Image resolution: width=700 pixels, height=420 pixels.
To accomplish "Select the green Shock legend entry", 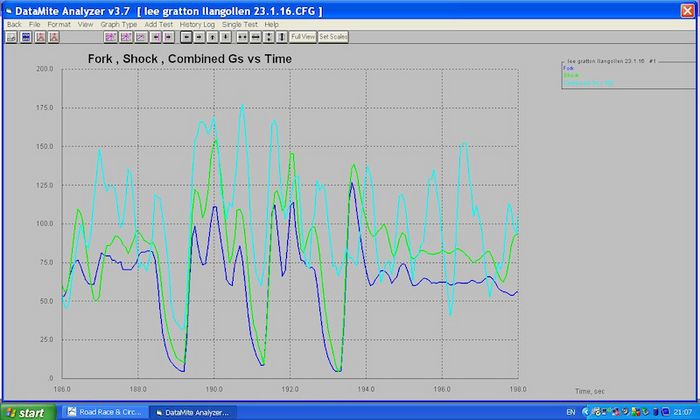I will pos(571,75).
